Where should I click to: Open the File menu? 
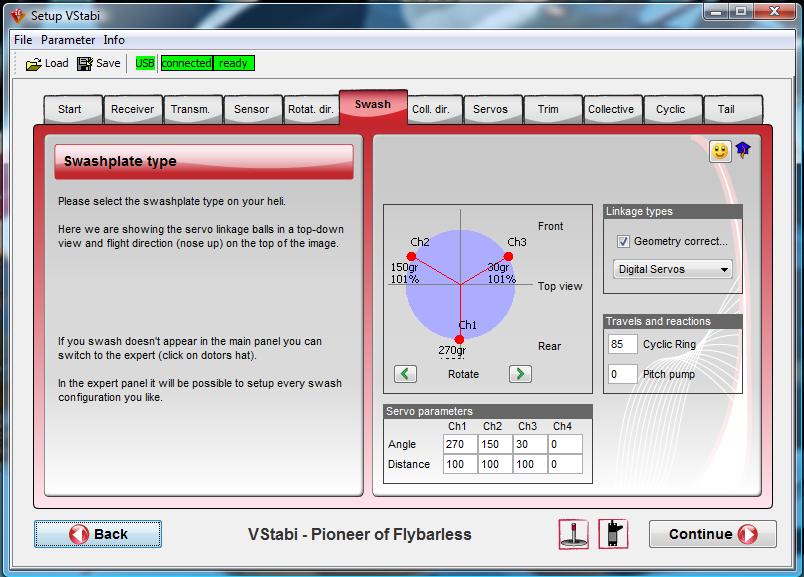click(x=23, y=40)
